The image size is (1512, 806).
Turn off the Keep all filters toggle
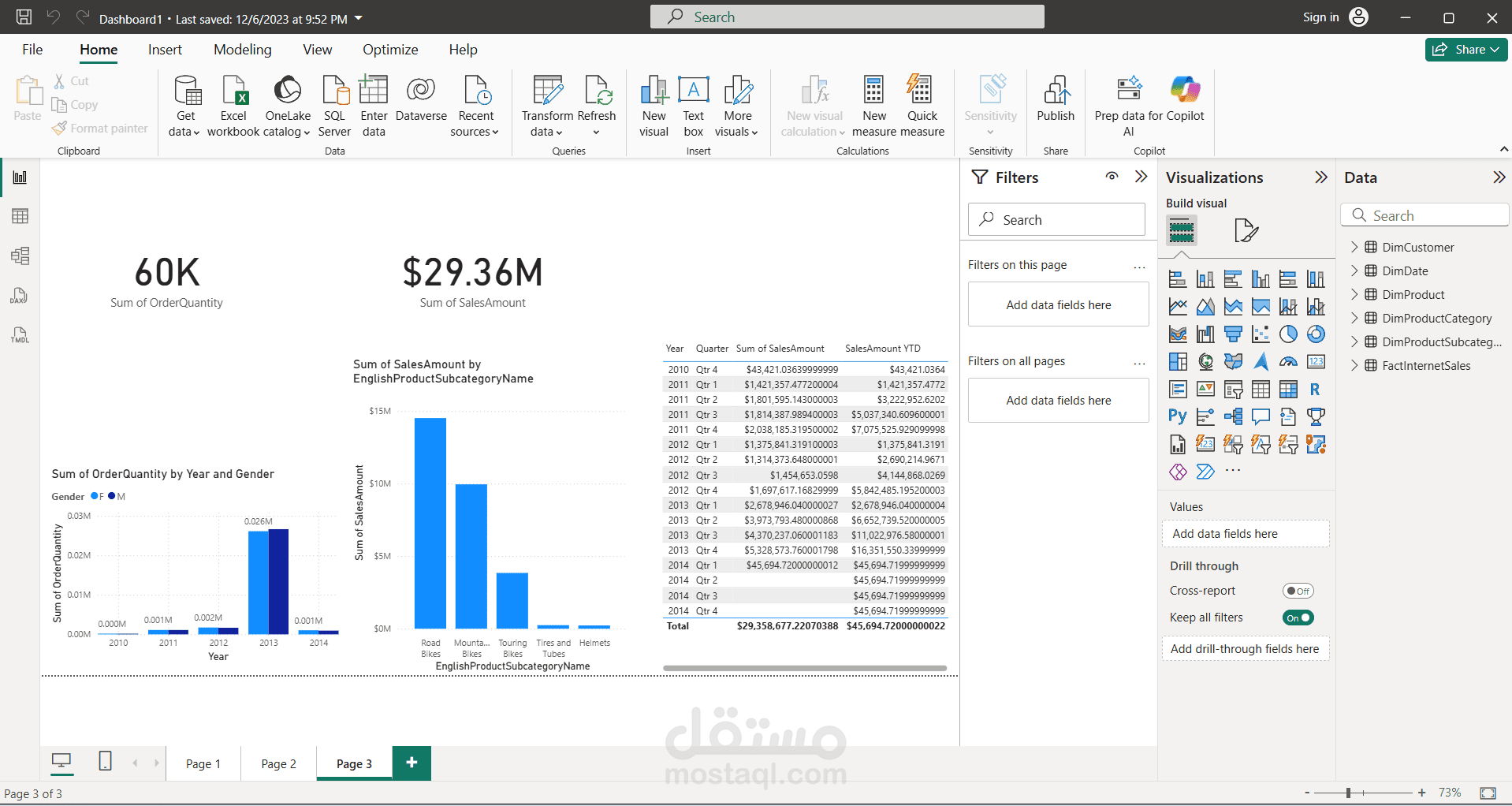click(1298, 618)
